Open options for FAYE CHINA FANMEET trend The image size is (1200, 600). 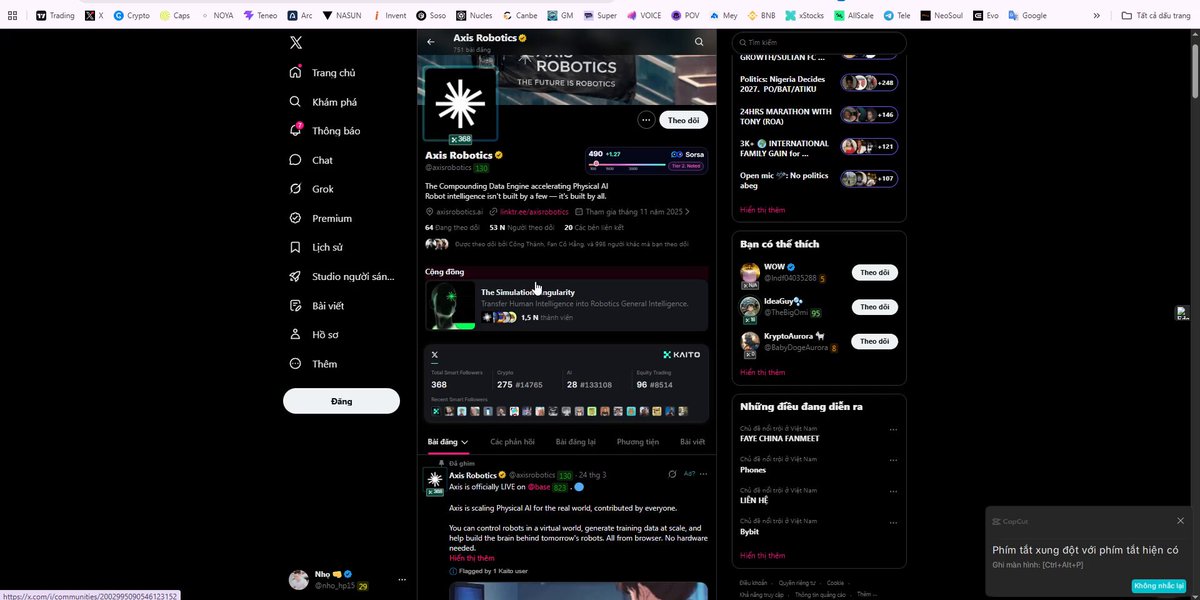coord(893,430)
